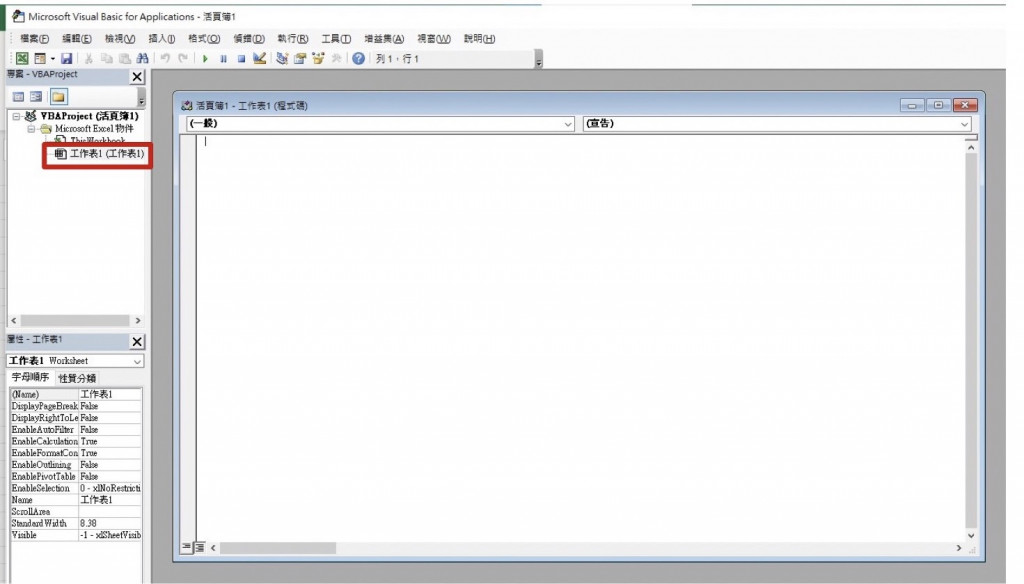This screenshot has width=1024, height=584.
Task: Switch to the 性質分類 tab
Action: [77, 378]
